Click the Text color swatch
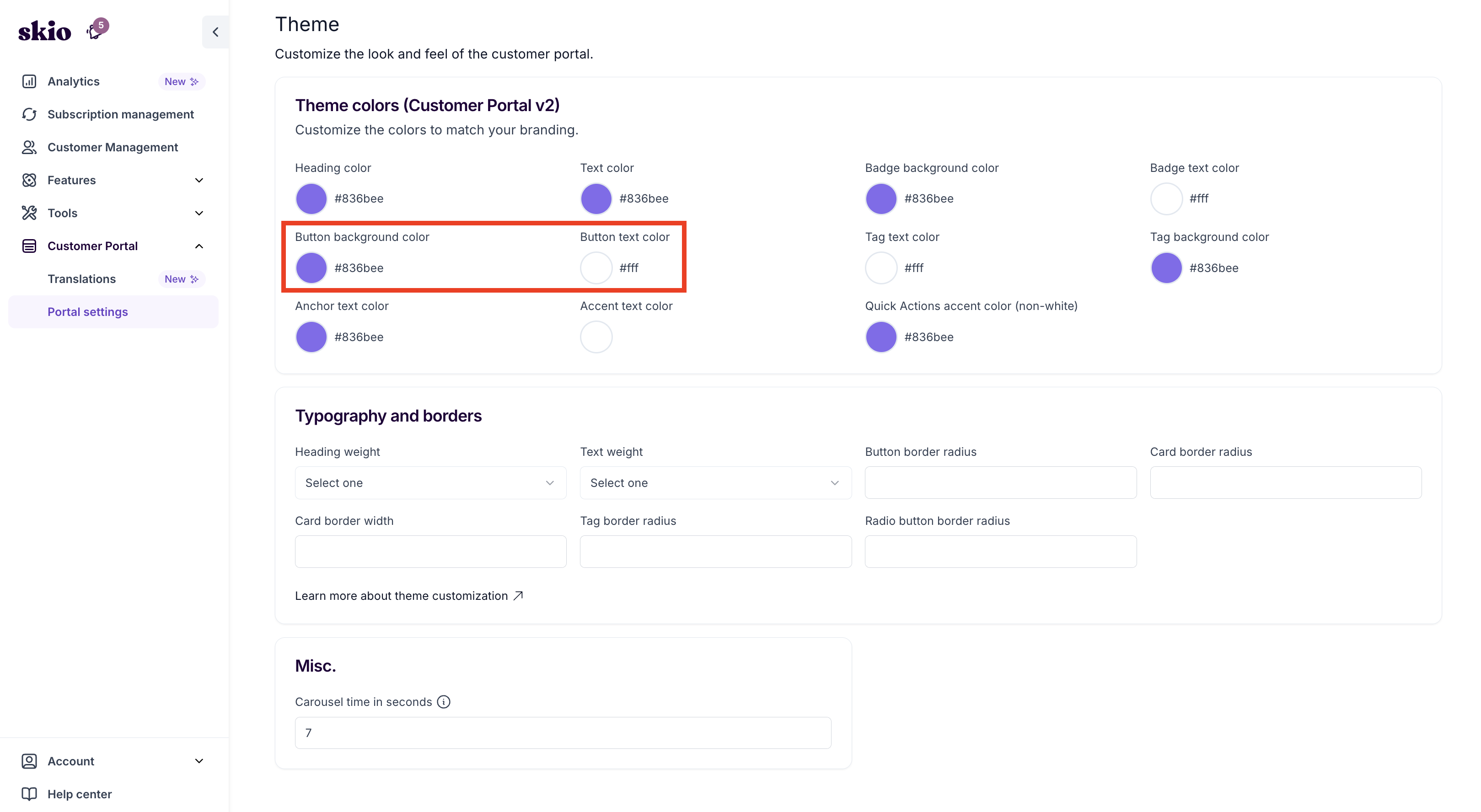The image size is (1481, 812). 596,198
